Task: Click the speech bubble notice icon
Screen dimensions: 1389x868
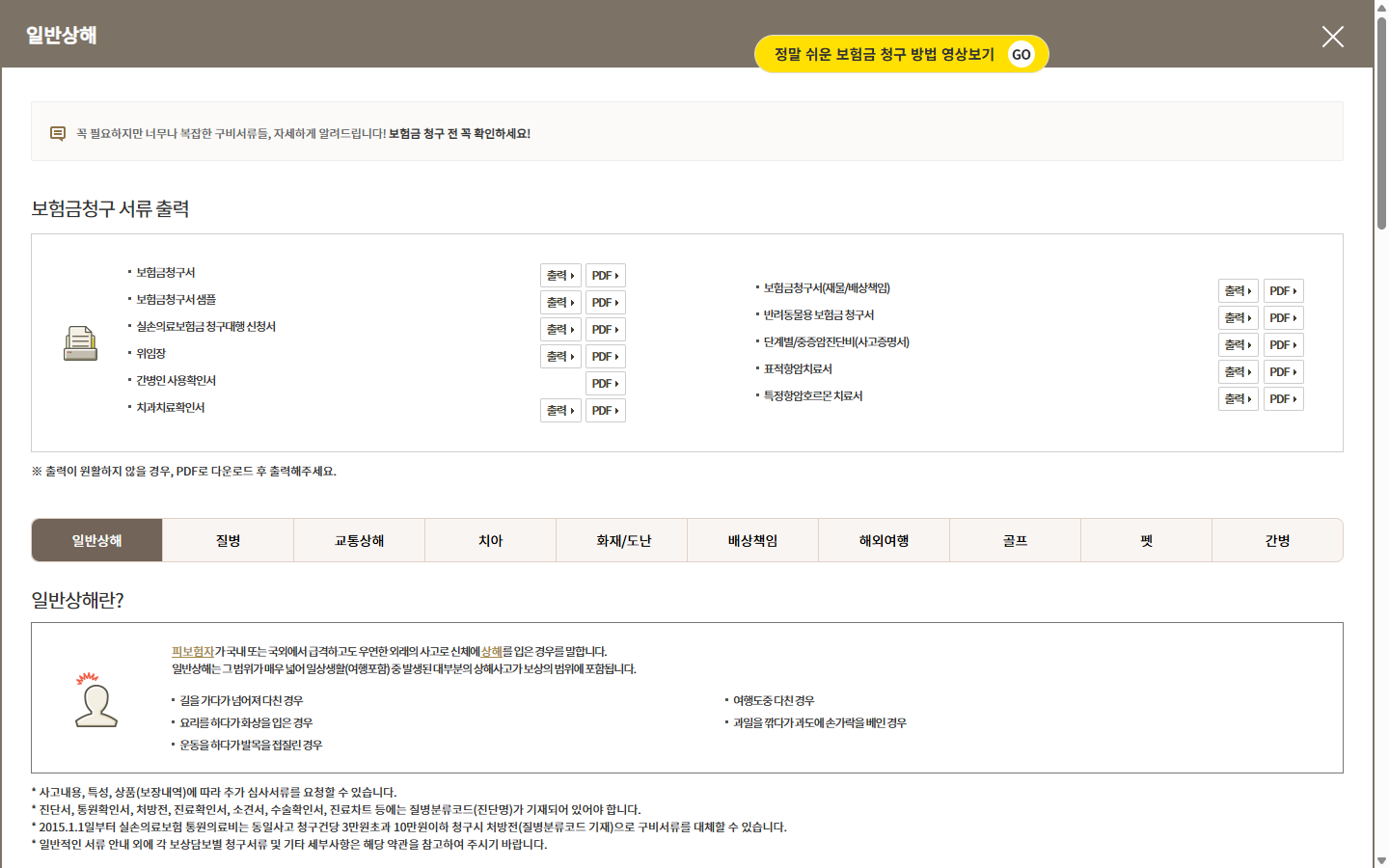Action: tap(58, 133)
